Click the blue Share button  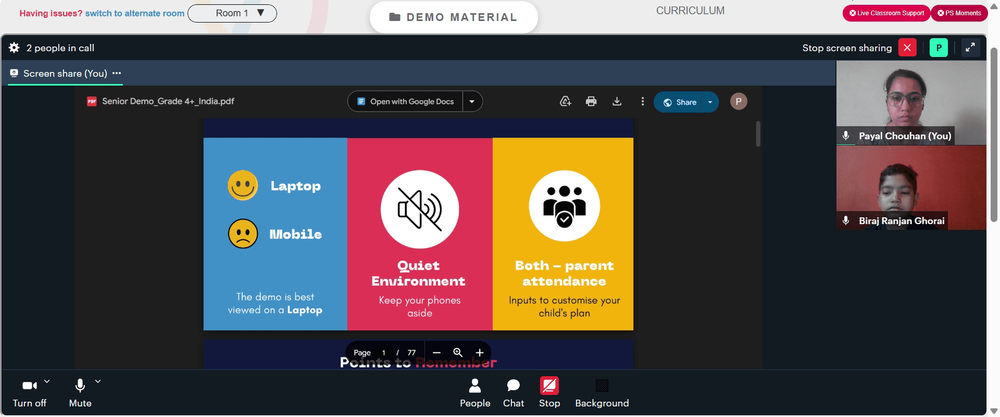pos(679,102)
